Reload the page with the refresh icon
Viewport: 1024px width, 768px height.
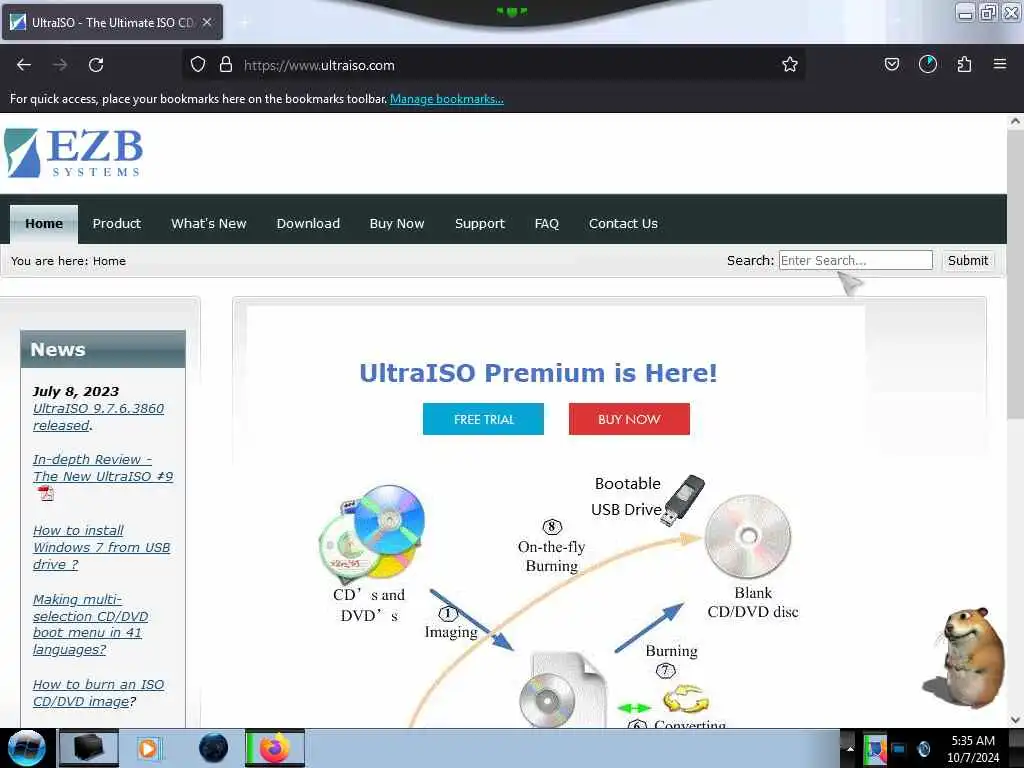96,65
